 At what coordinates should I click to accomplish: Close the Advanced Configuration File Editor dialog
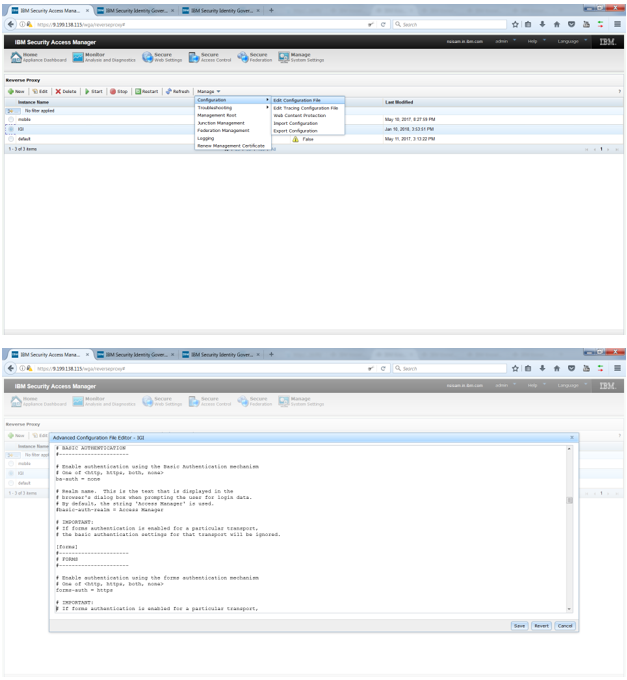[571, 438]
